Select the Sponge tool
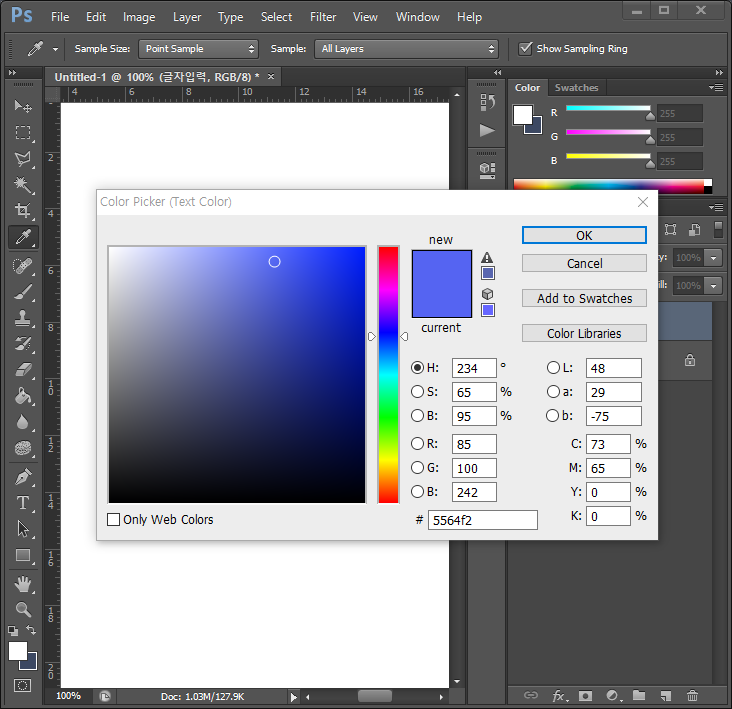 tap(23, 449)
